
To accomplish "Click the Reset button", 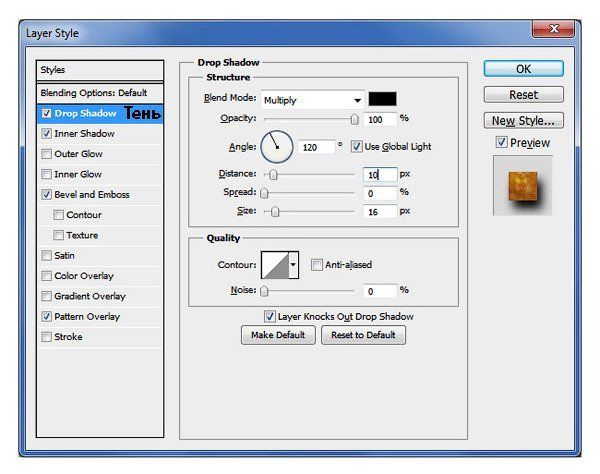I will (523, 94).
